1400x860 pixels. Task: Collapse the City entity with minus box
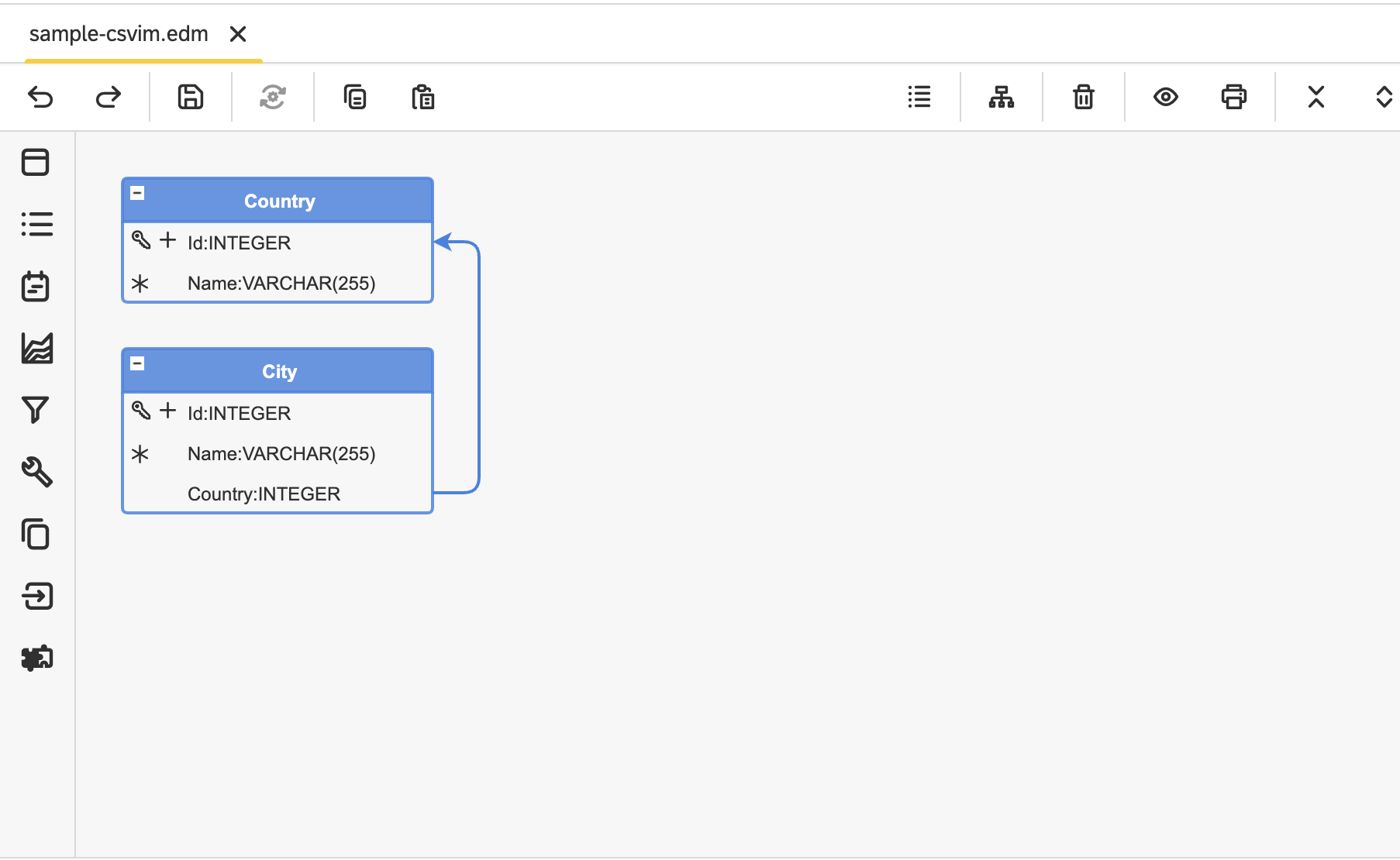[137, 363]
